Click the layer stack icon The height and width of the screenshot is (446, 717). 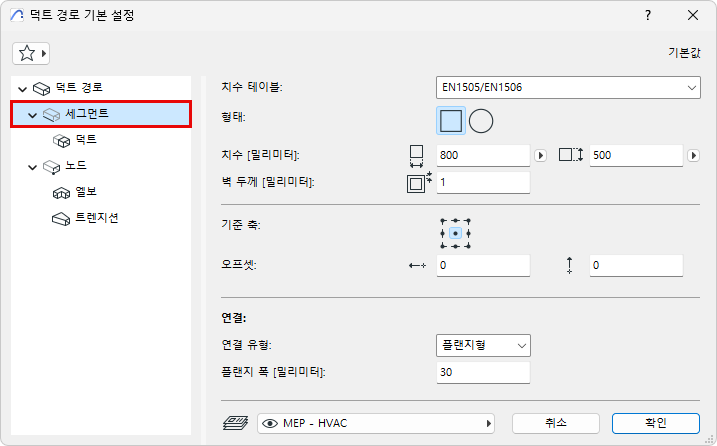(x=235, y=423)
